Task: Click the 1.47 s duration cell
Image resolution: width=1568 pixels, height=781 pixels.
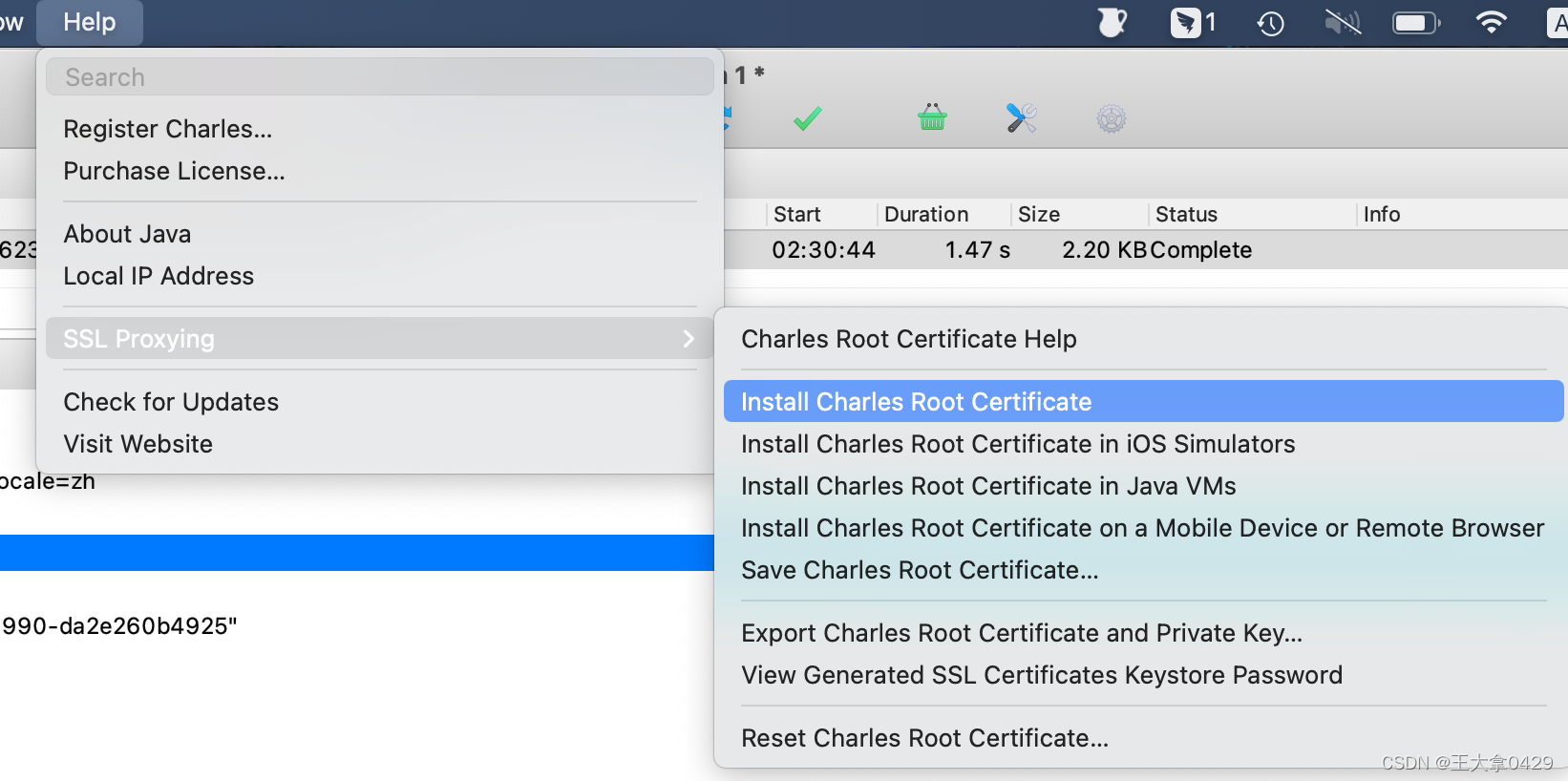Action: [977, 250]
